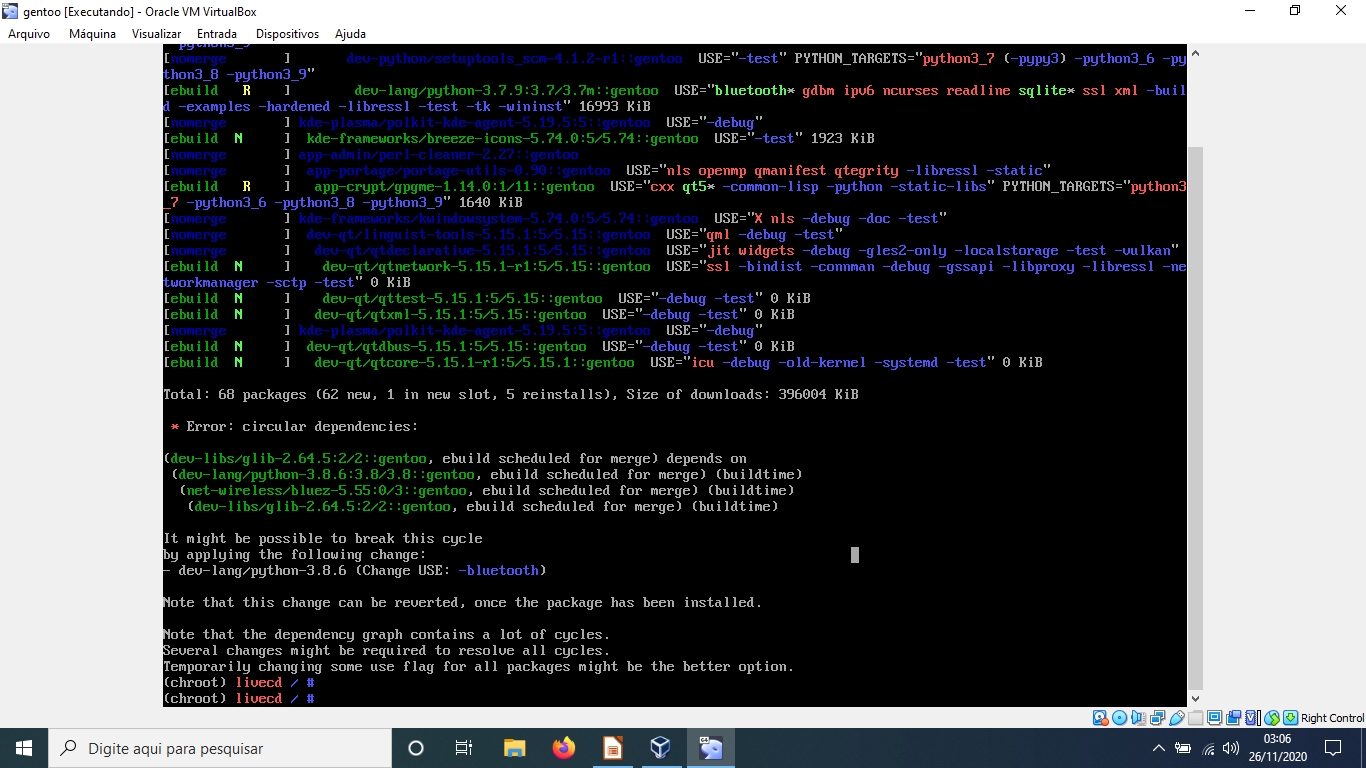Image resolution: width=1366 pixels, height=768 pixels.
Task: Click the 'It might be possible to break this cycle' line
Action: (323, 539)
